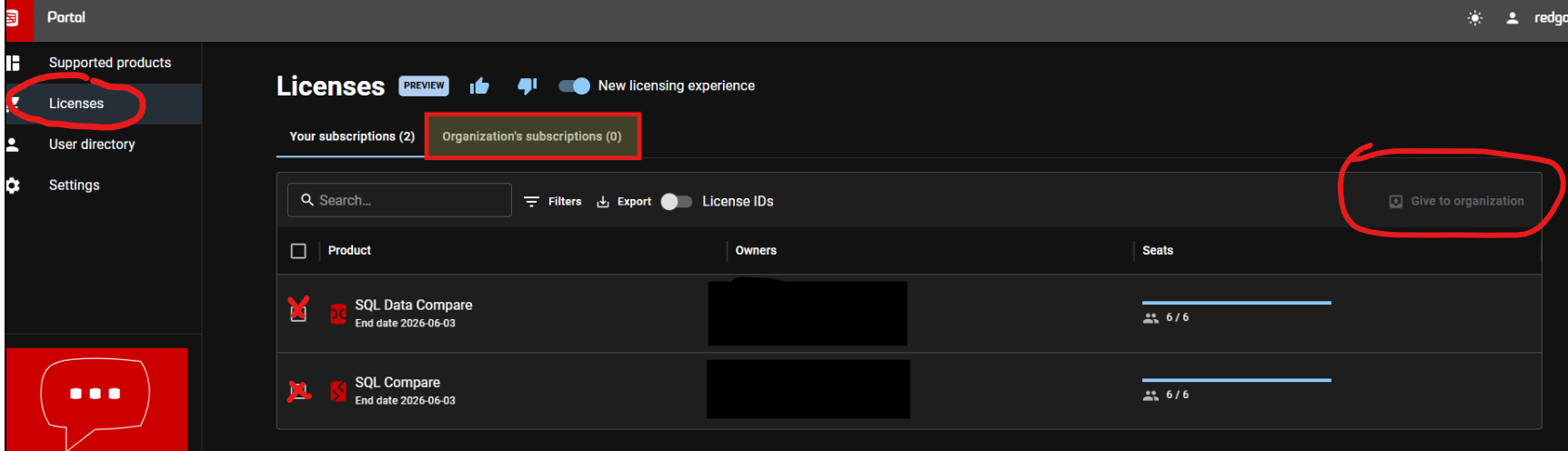Screen dimensions: 1568x451
Task: Select the Your subscriptions tab
Action: click(x=352, y=136)
